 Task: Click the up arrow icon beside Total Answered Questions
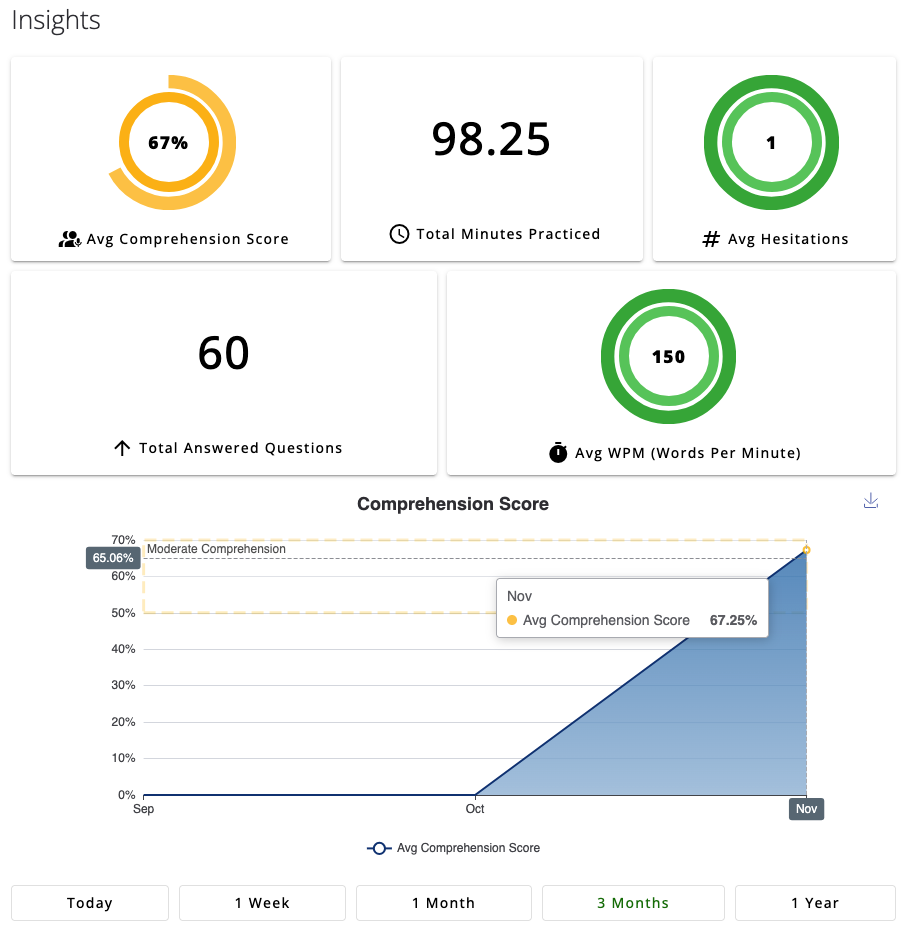click(122, 448)
